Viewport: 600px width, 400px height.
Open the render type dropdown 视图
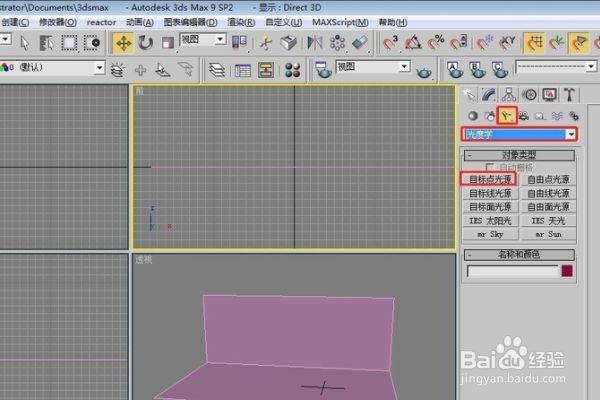coord(373,67)
